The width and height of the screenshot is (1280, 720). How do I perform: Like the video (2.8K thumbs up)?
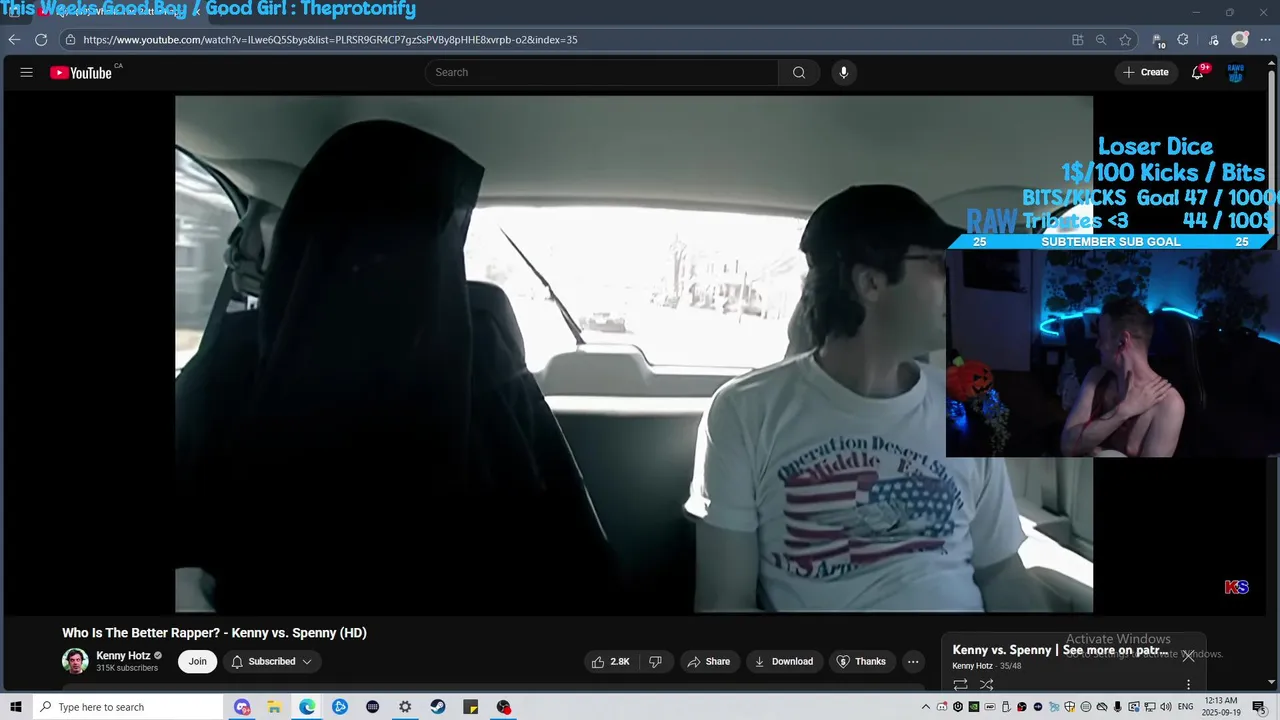click(x=611, y=661)
